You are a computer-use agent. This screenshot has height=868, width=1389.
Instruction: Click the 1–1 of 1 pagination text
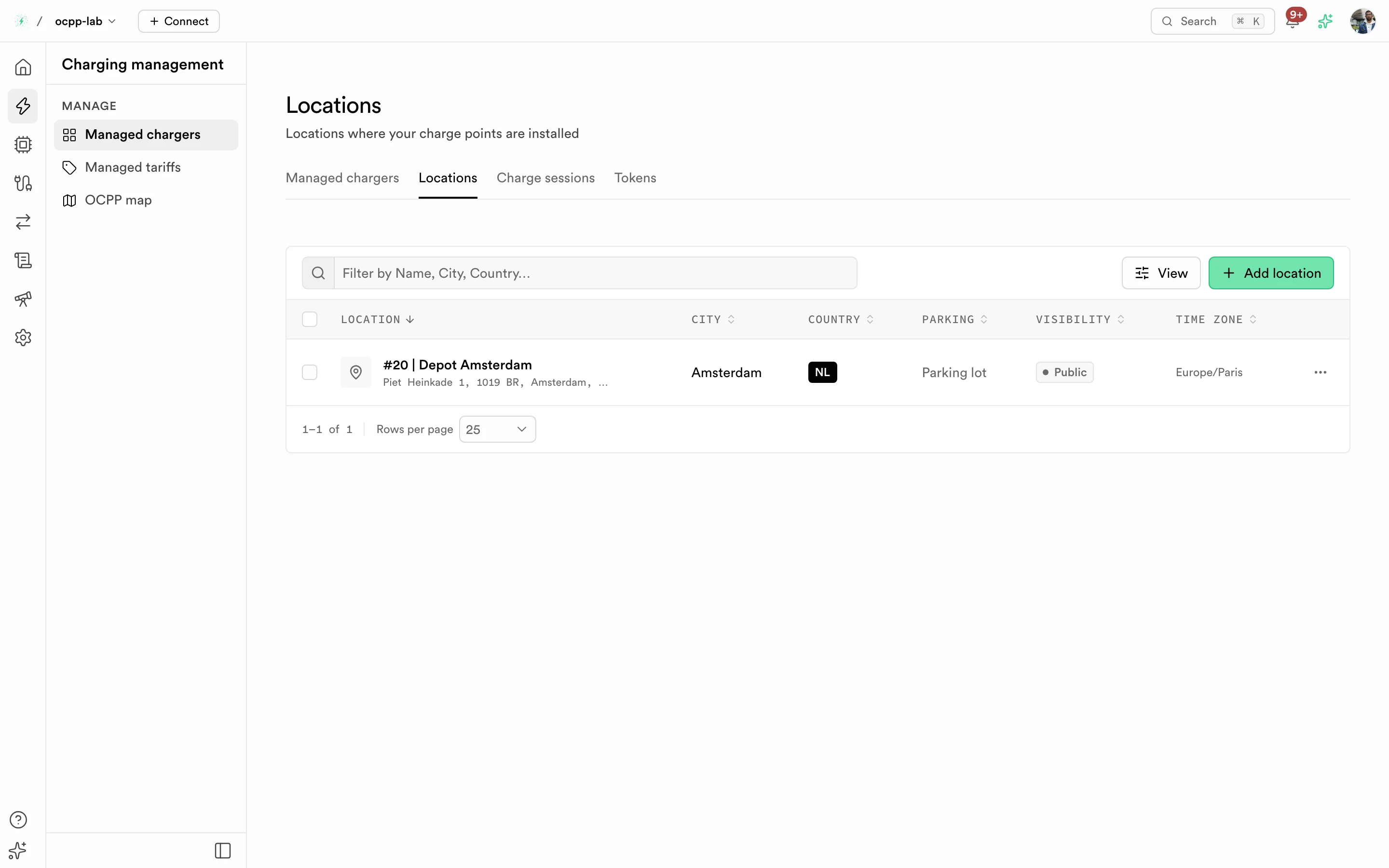[x=327, y=429]
